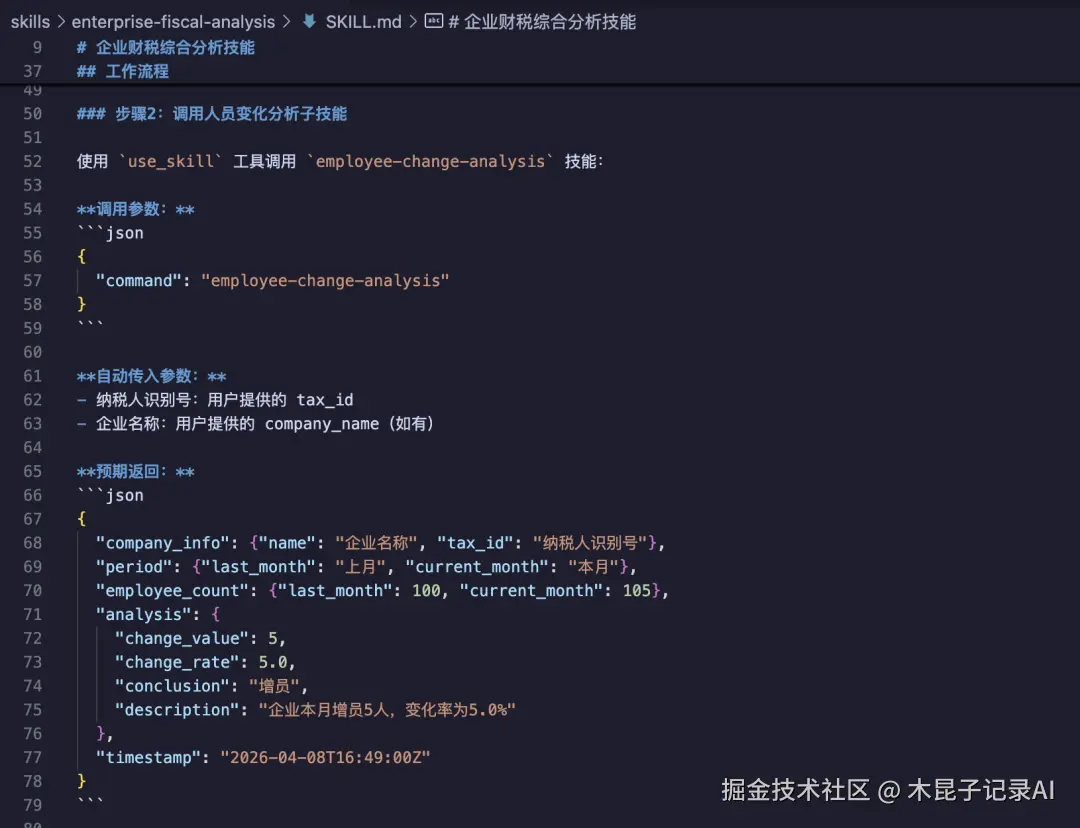Click the "change_rate" key
Viewport: 1080px width, 828px height.
click(x=176, y=662)
